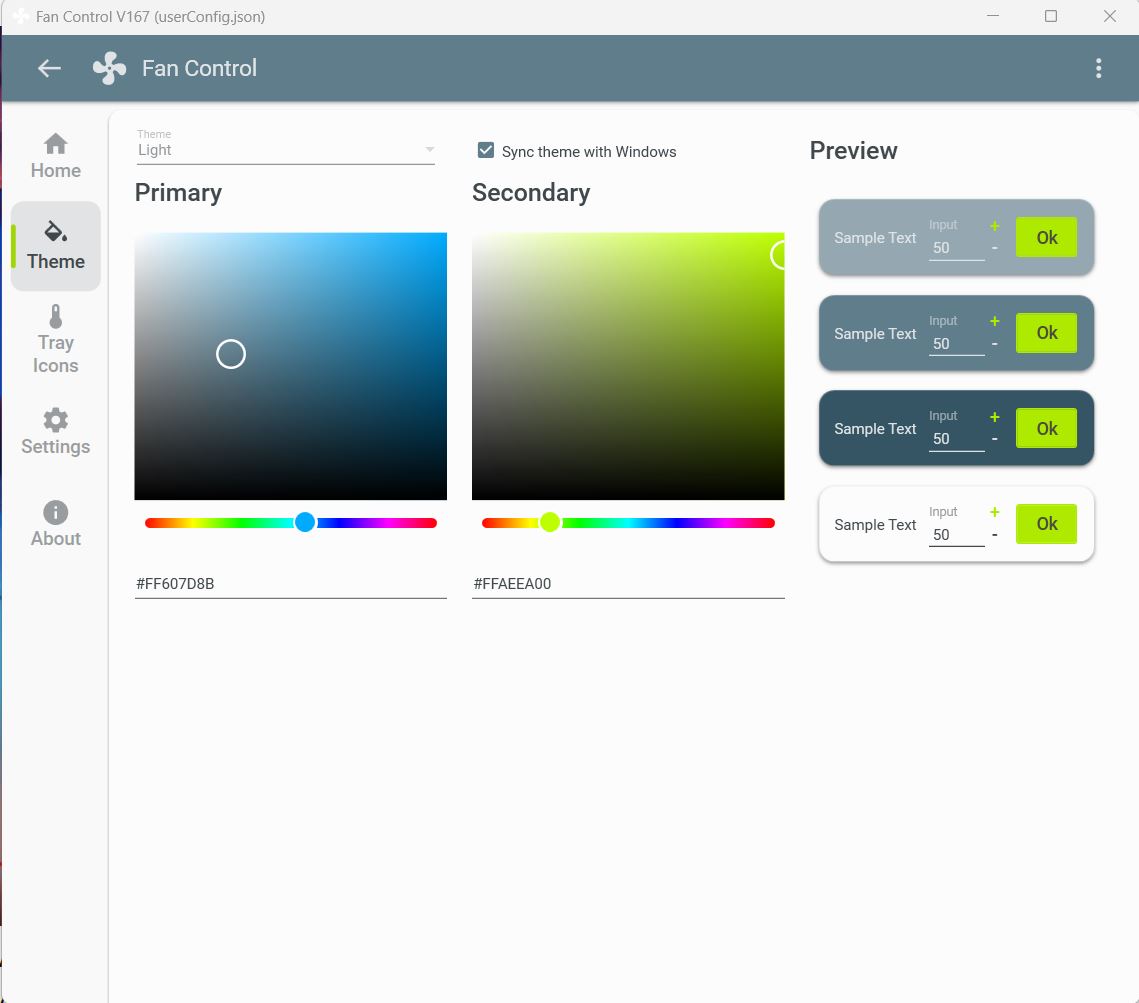Click the Secondary color picker handle
1139x1003 pixels.
coord(778,255)
